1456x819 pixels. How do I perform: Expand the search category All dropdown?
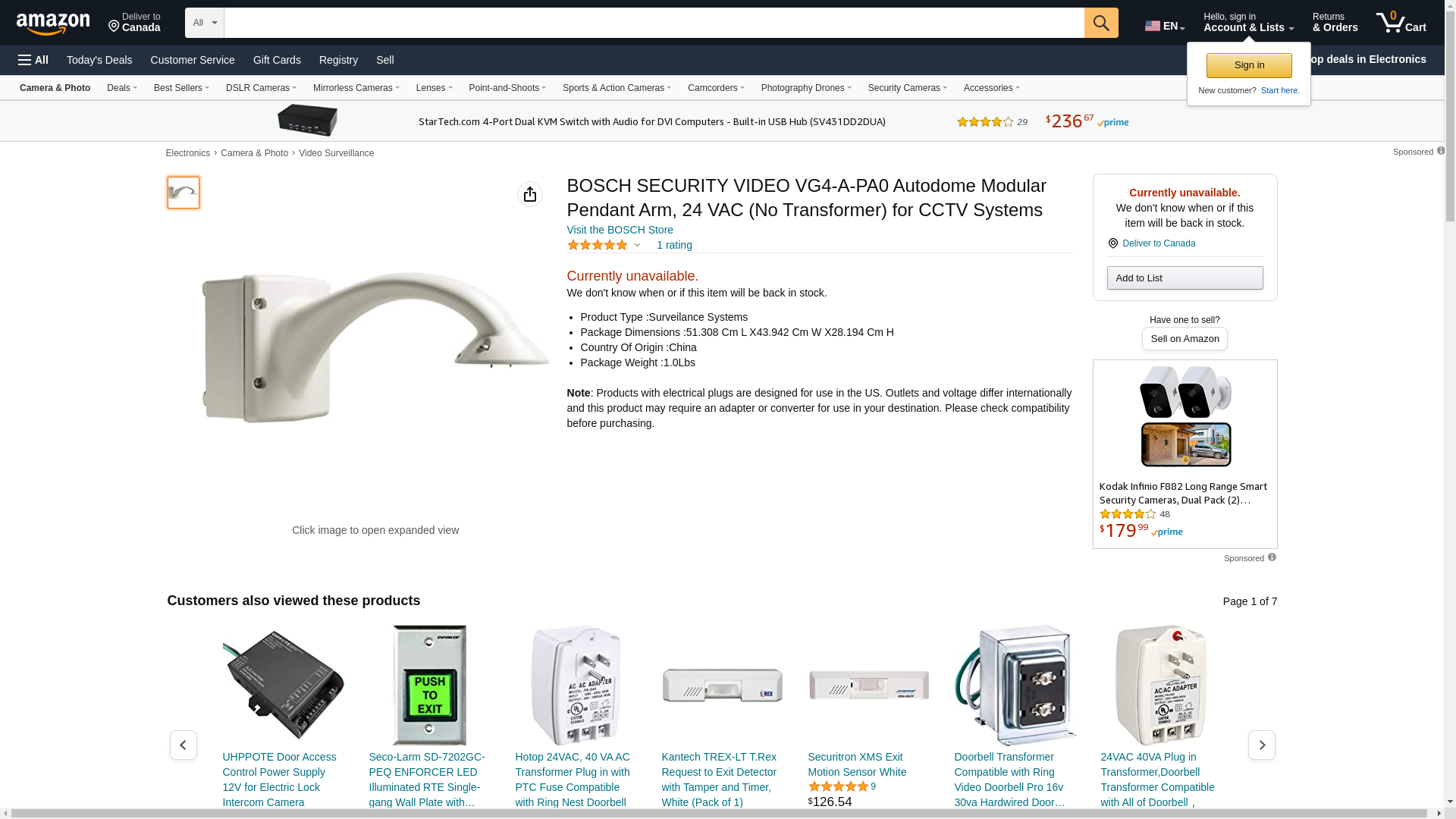click(205, 23)
